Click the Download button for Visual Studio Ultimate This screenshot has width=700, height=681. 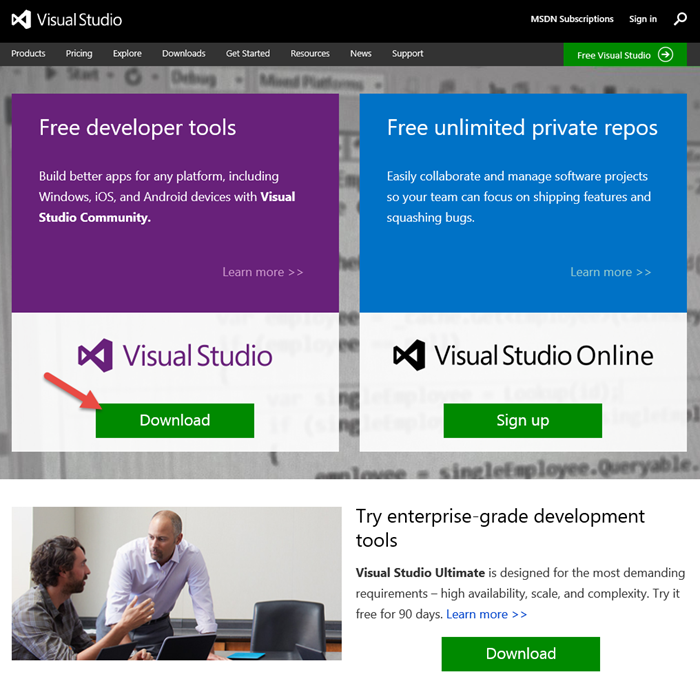point(520,654)
